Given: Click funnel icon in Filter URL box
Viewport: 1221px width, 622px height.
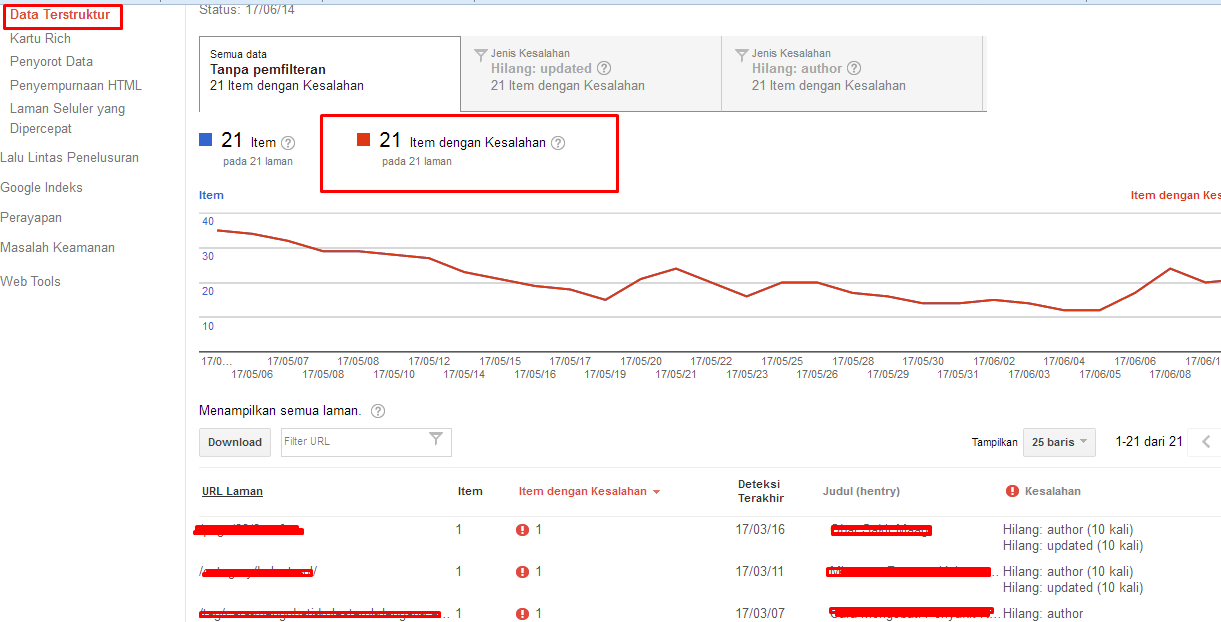Looking at the screenshot, I should pos(436,439).
